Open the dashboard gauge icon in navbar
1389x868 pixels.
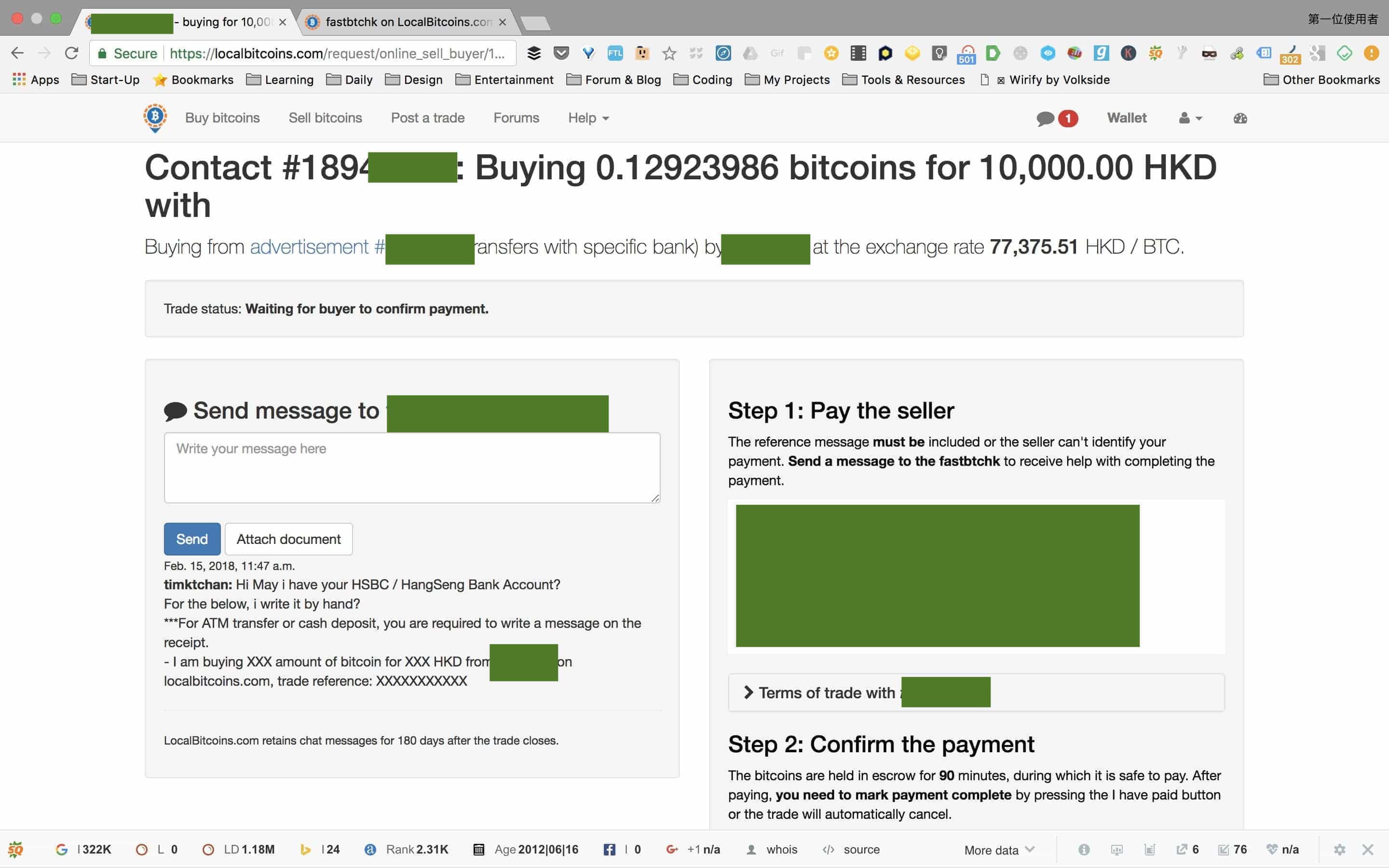(1240, 118)
